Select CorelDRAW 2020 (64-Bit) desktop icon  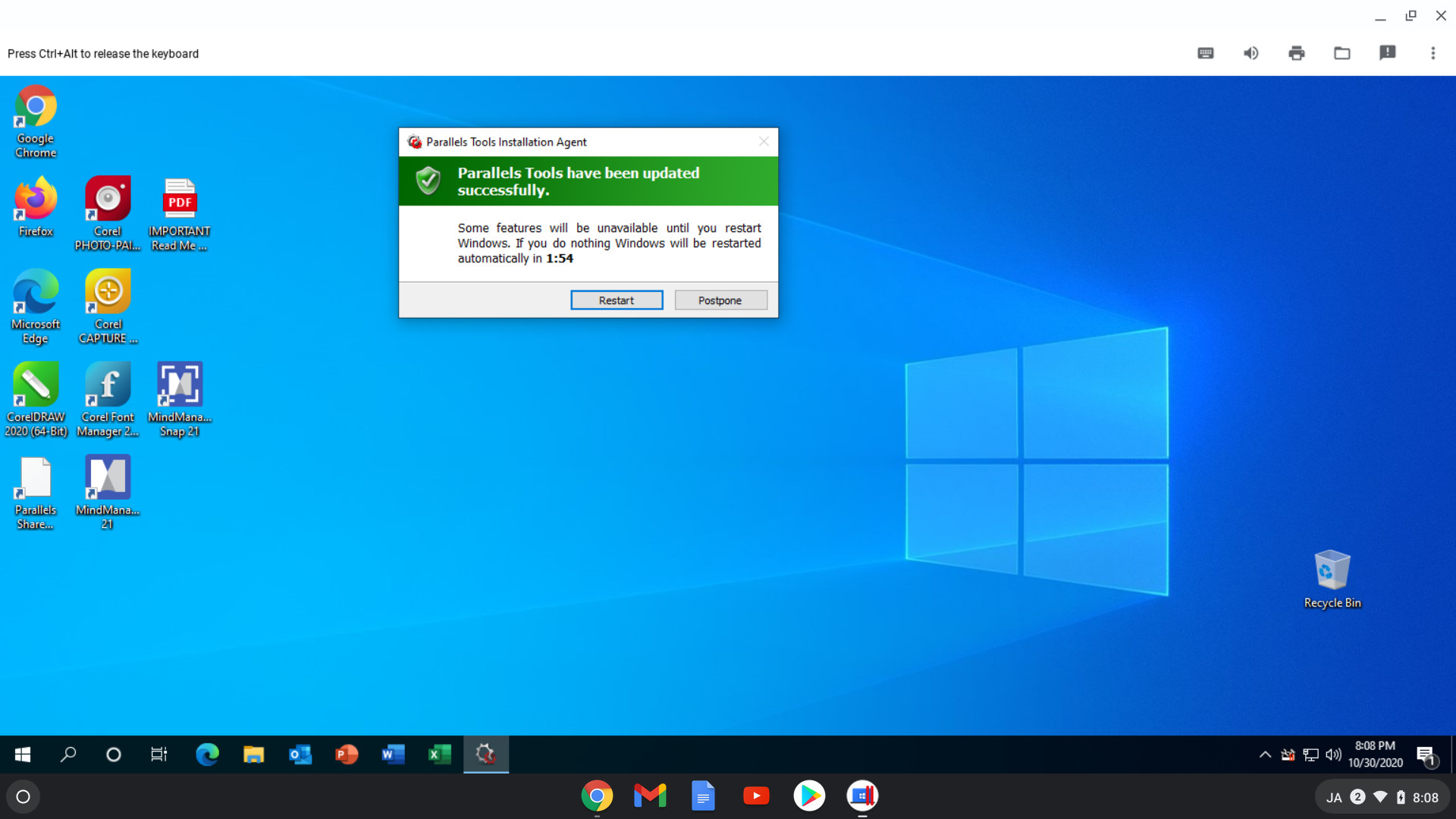pyautogui.click(x=36, y=400)
